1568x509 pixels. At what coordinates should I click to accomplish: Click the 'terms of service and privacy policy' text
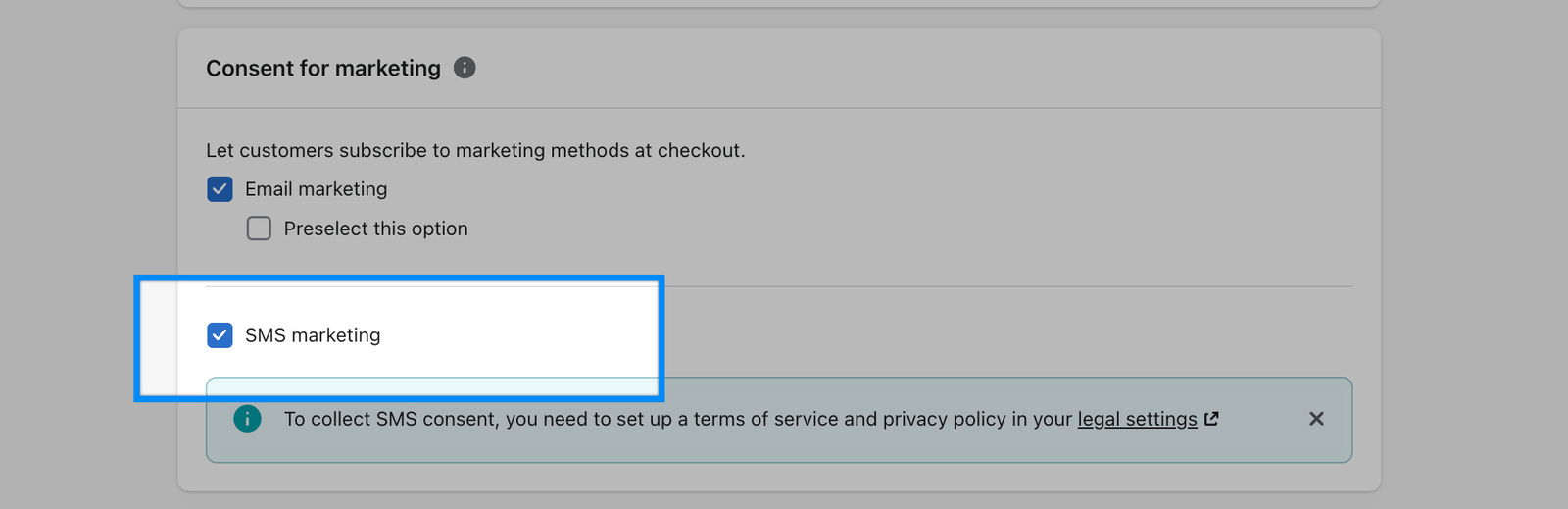(x=843, y=419)
